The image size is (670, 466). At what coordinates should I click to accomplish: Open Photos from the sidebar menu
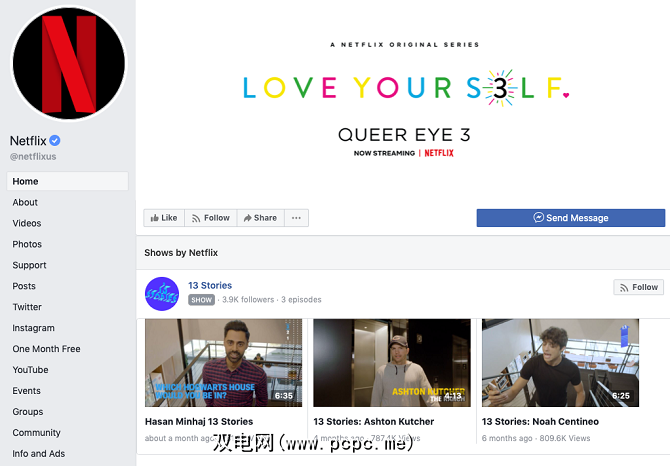(27, 244)
